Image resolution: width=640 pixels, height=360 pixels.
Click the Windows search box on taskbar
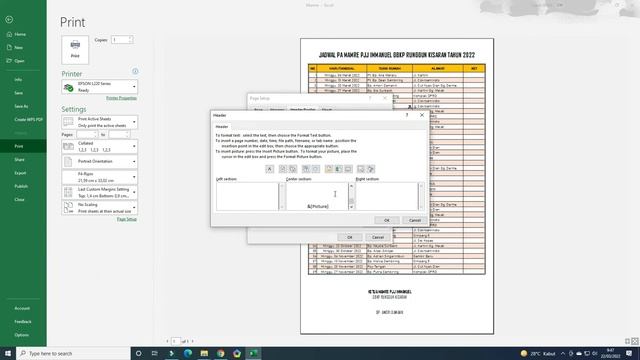pyautogui.click(x=73, y=353)
